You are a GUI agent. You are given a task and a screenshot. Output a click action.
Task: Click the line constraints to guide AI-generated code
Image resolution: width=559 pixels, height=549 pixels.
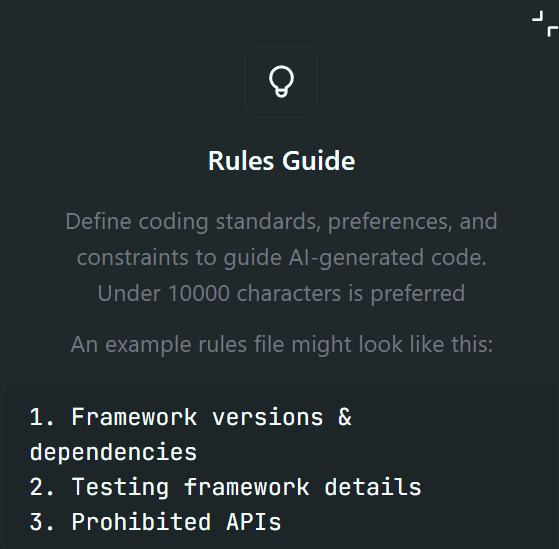(281, 258)
